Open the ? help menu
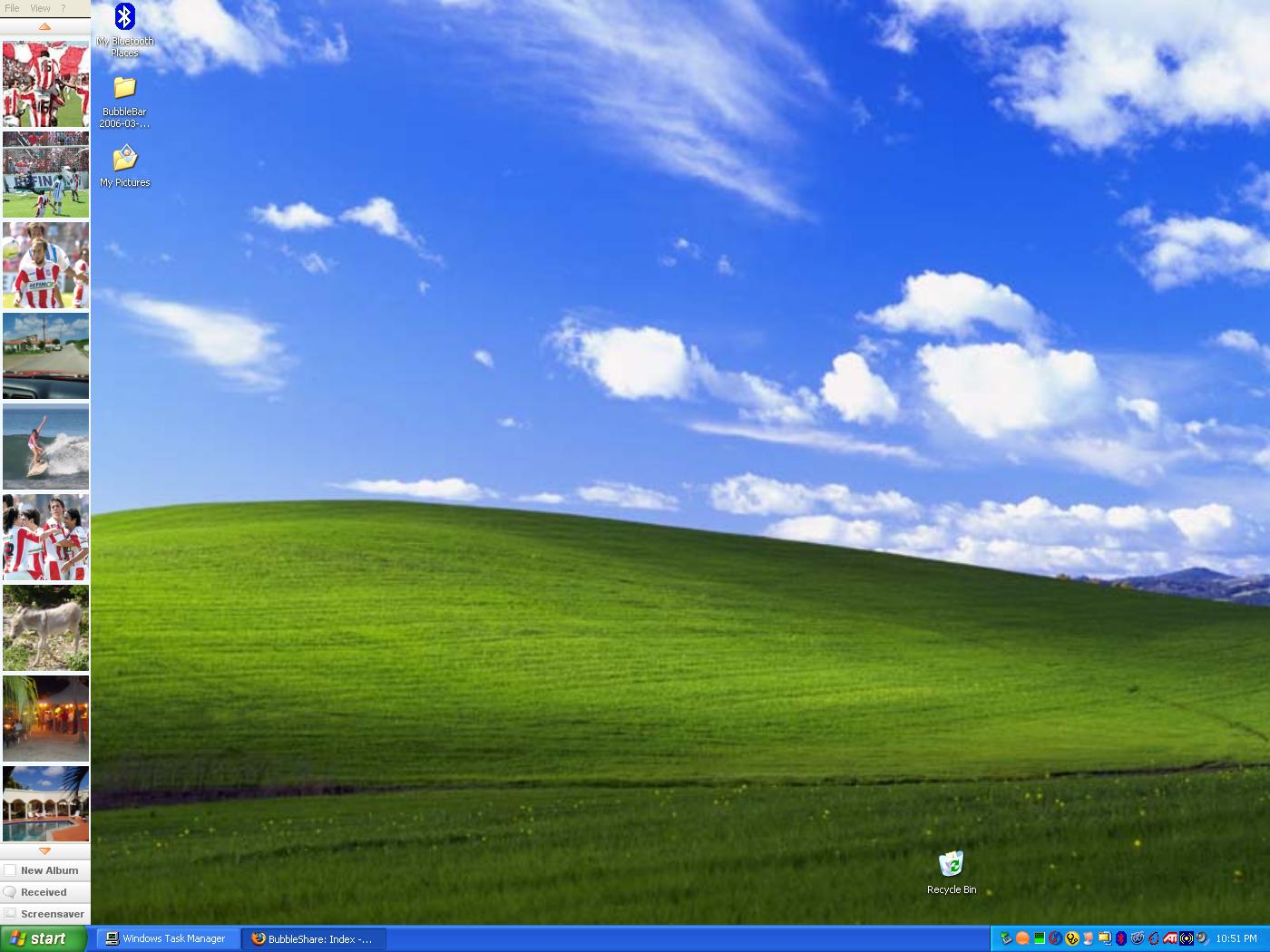1270x952 pixels. click(63, 8)
